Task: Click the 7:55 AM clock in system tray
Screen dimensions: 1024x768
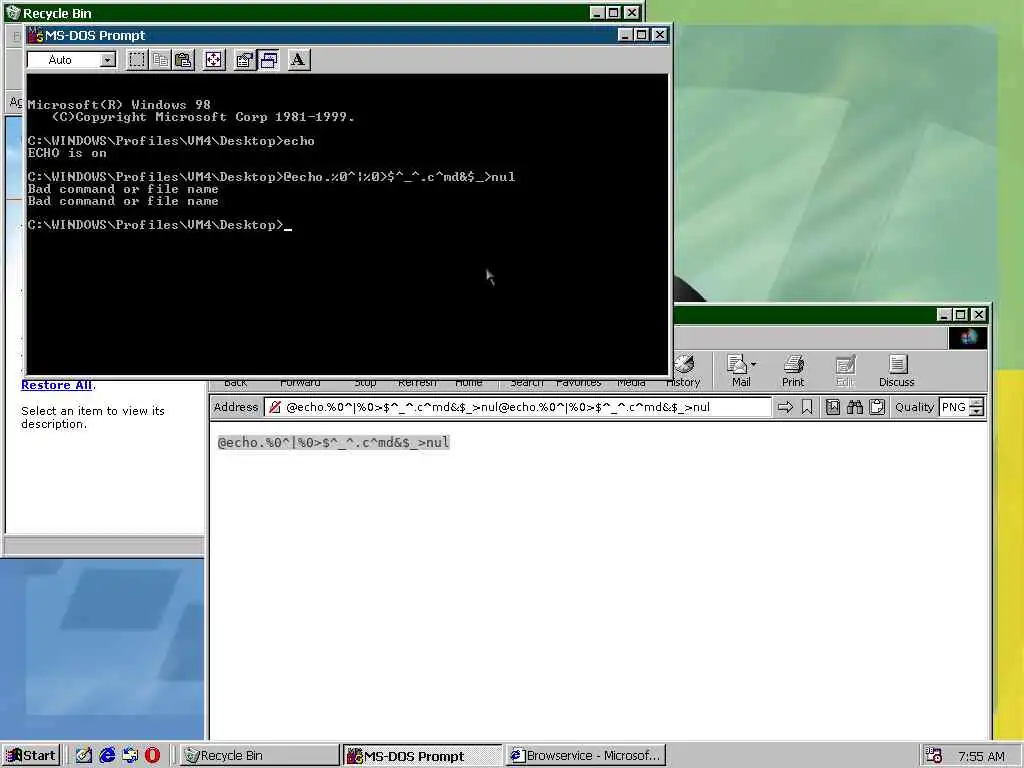Action: tap(981, 756)
